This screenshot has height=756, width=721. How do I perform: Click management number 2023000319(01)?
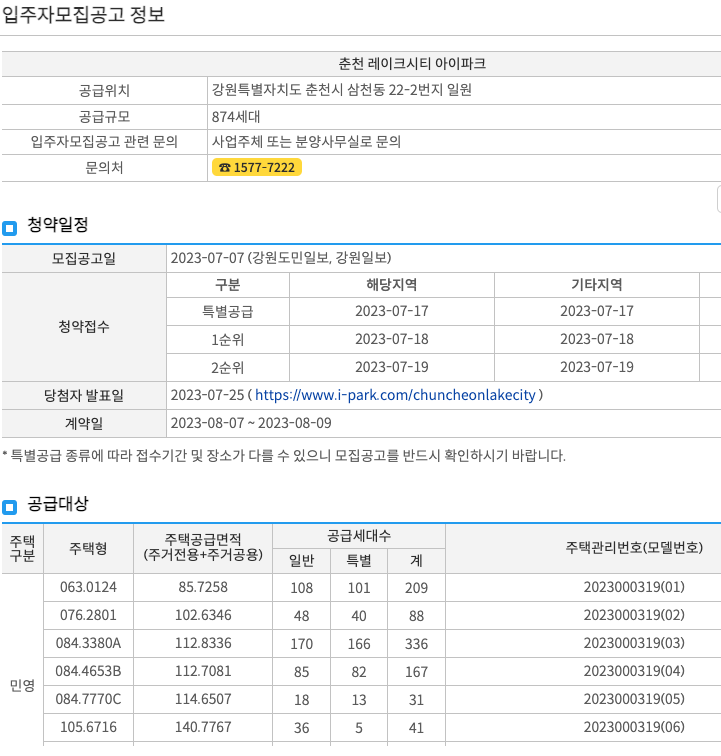click(x=634, y=587)
